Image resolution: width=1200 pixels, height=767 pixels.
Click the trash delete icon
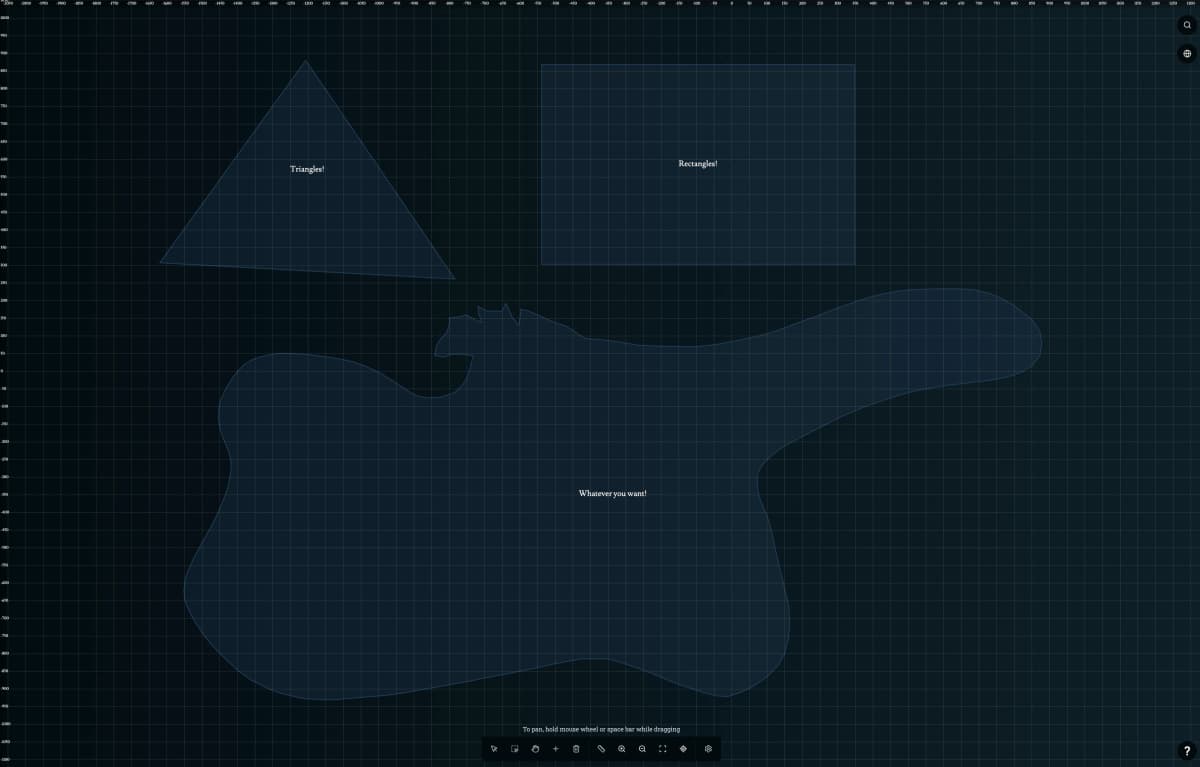click(x=576, y=748)
